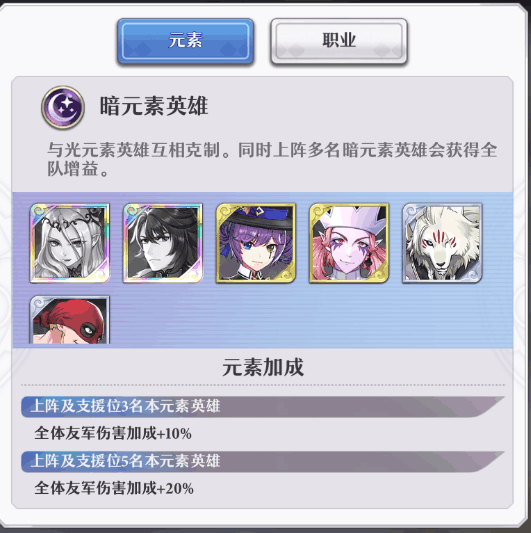Viewport: 531px width, 533px height.
Task: Click the 元素加成 section heading
Action: [x=263, y=367]
